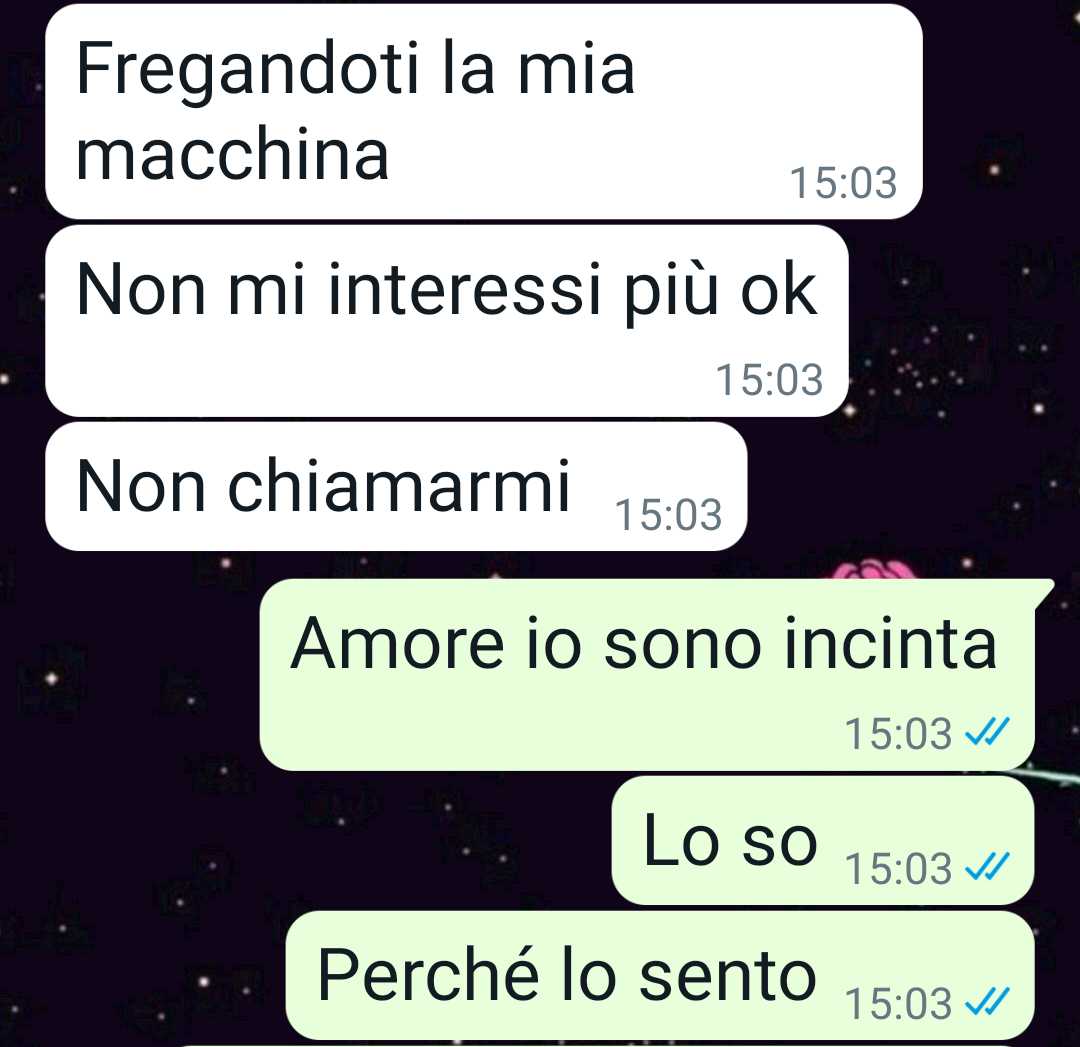This screenshot has width=1080, height=1047.
Task: Tap the blue double-check on "Perché lo sento"
Action: coord(988,1002)
